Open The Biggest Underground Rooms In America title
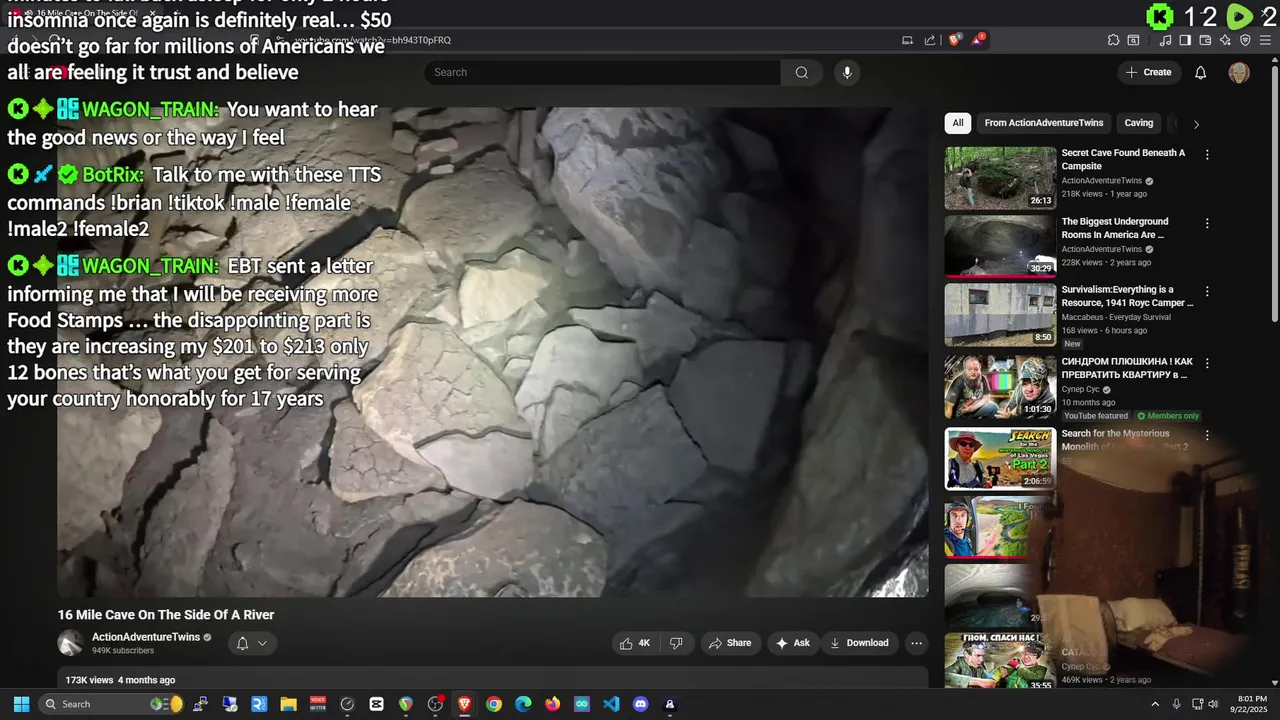 coord(1115,227)
